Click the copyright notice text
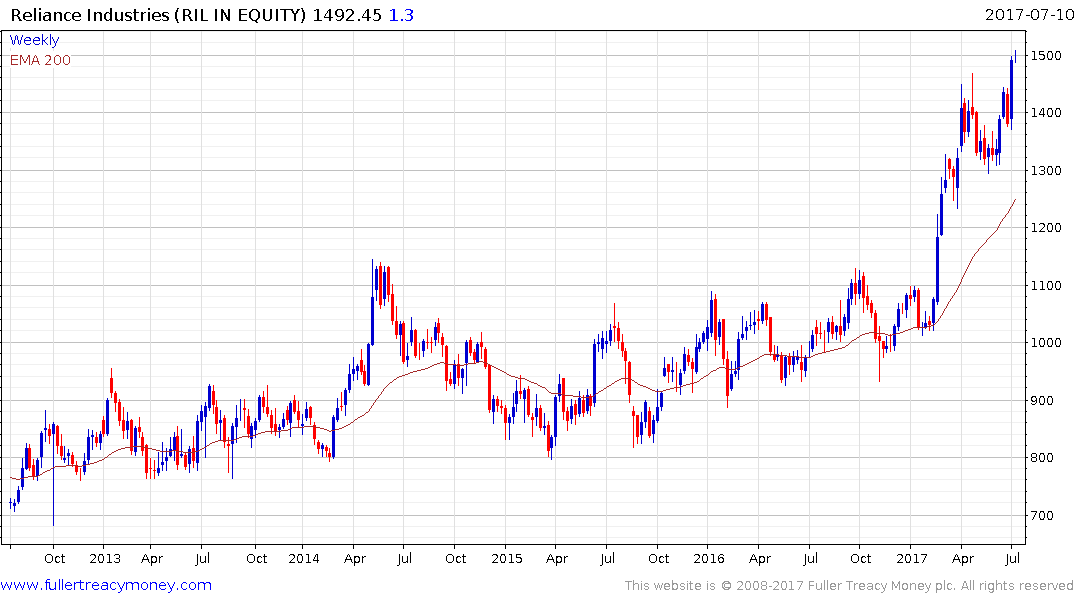Viewport: 1075px width, 600px height. tap(849, 586)
